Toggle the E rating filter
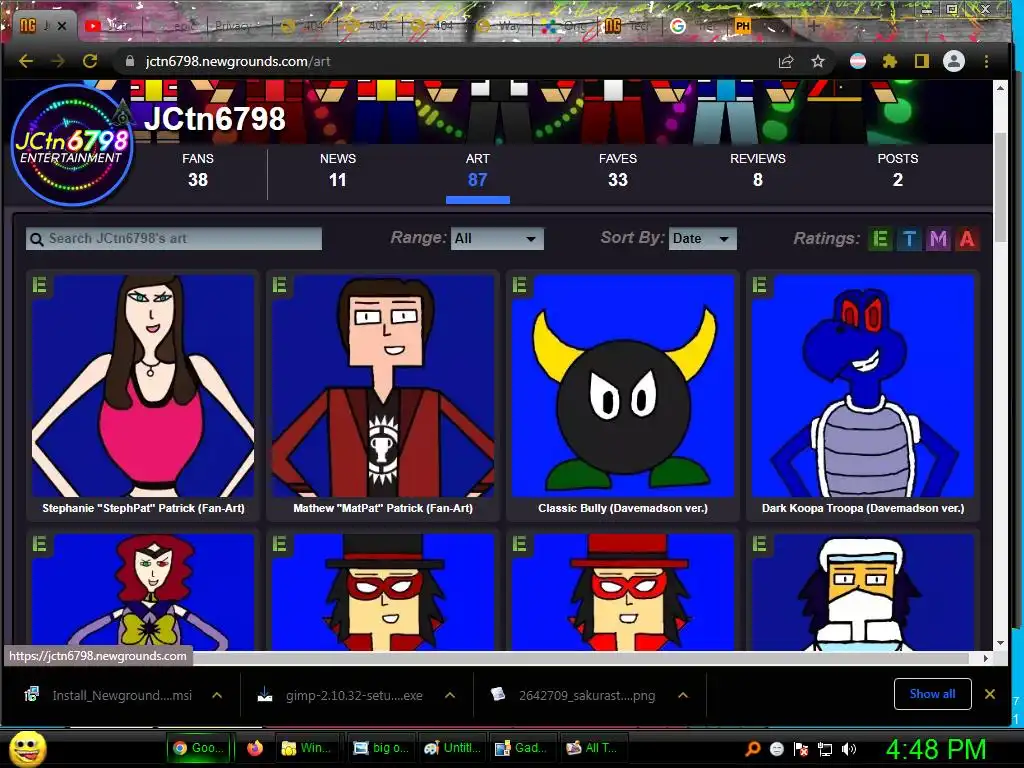This screenshot has height=768, width=1024. pos(880,239)
